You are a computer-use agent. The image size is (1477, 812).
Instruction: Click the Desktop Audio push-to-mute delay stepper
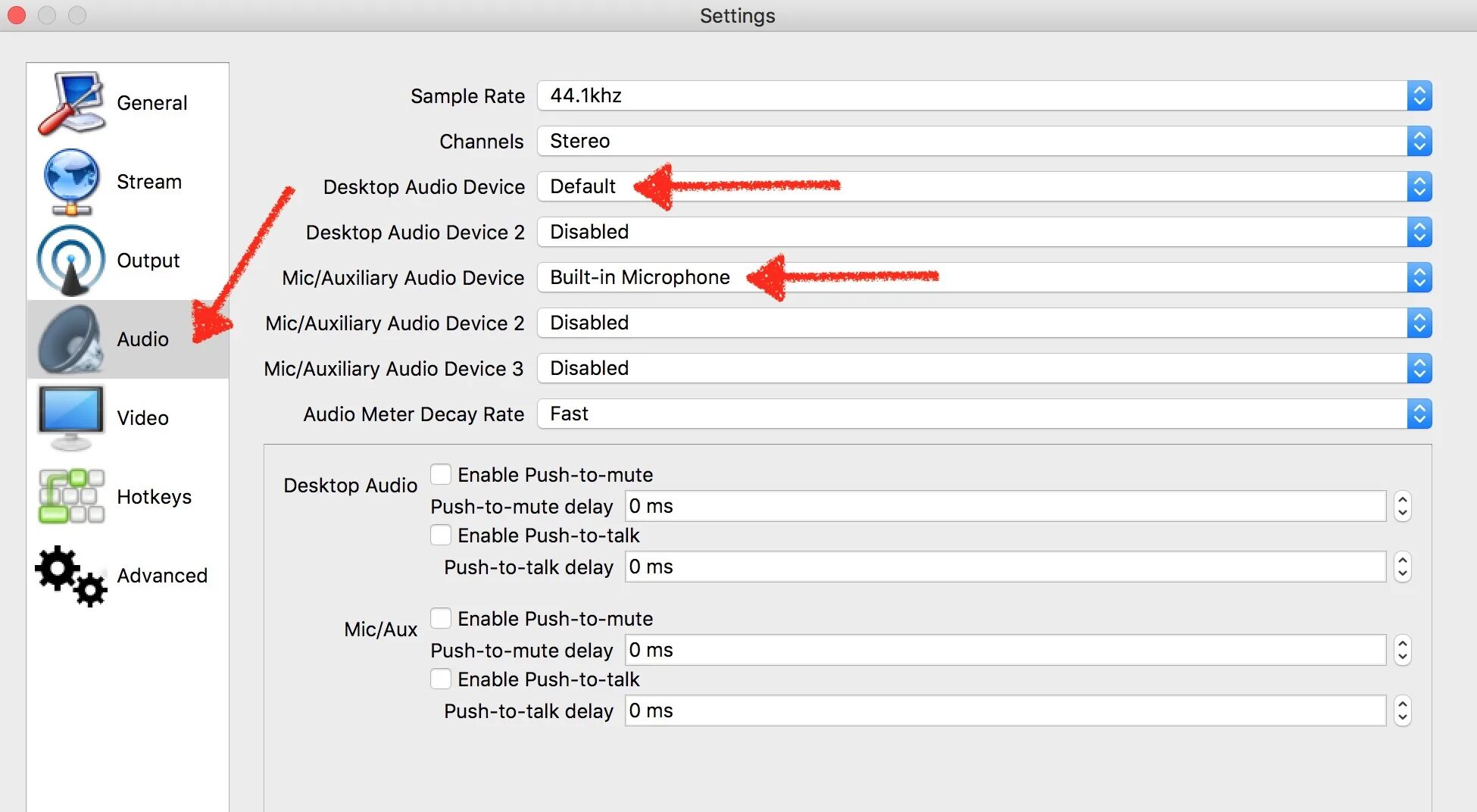(x=1402, y=506)
